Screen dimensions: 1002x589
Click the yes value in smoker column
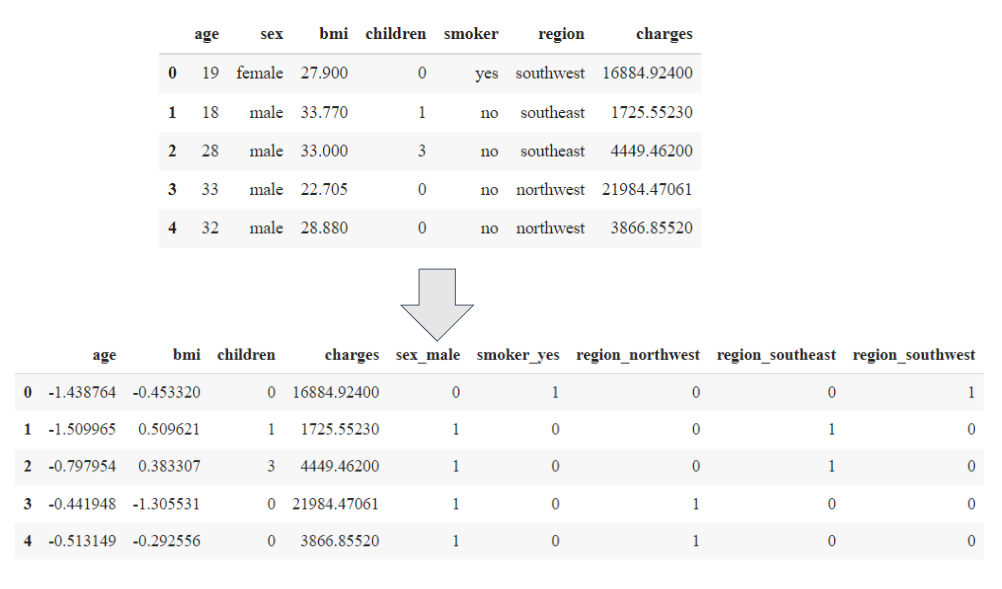(487, 74)
